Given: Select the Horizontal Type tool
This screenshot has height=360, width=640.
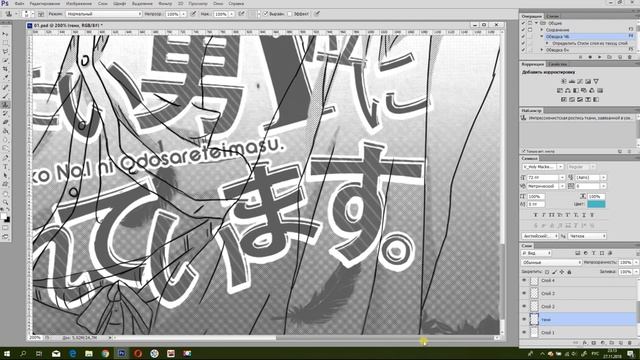Looking at the screenshot, I should 5,167.
